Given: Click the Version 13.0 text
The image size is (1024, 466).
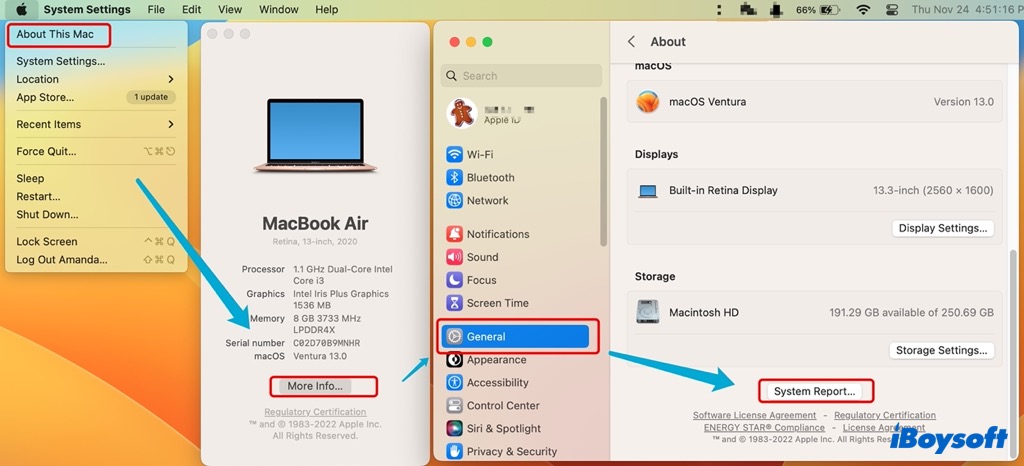Looking at the screenshot, I should [963, 102].
